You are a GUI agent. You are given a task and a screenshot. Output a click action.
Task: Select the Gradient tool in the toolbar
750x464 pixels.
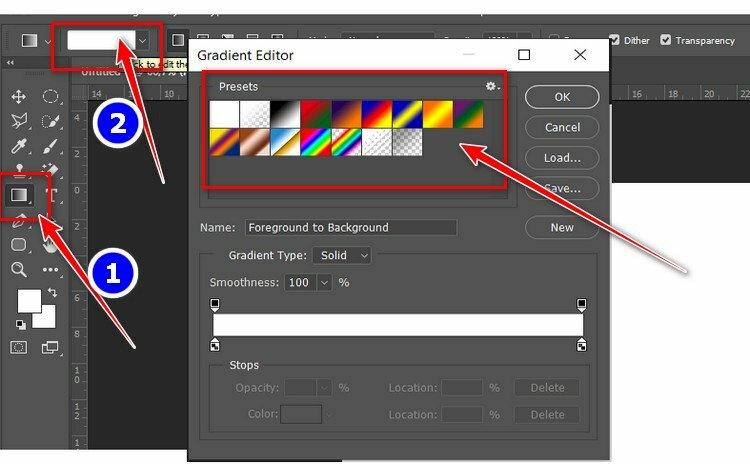(x=20, y=193)
